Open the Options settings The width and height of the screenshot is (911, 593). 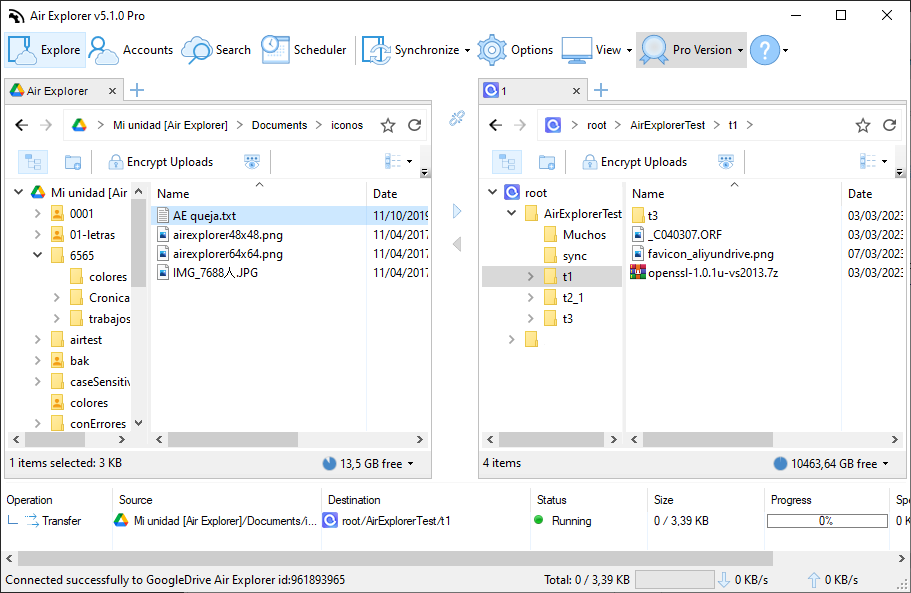pyautogui.click(x=515, y=50)
